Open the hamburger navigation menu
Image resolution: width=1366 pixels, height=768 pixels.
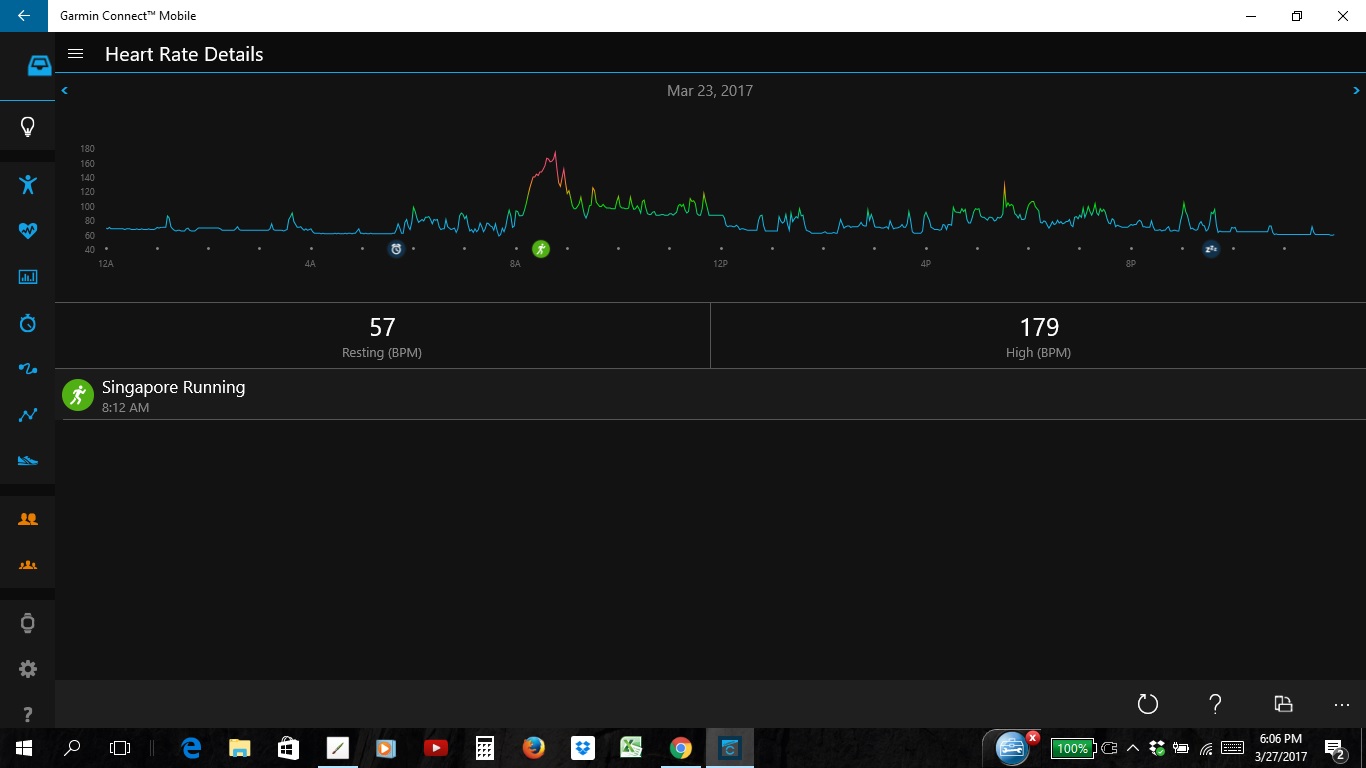(75, 54)
